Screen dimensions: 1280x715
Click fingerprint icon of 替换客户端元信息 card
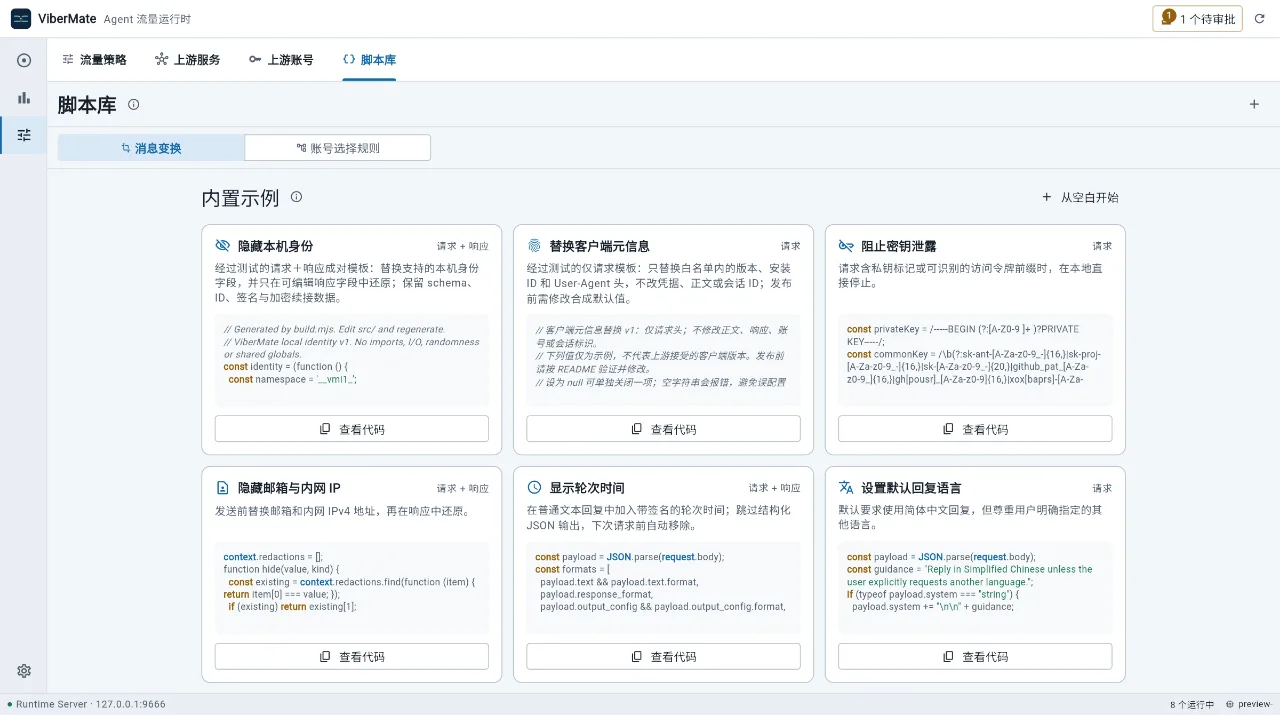(x=534, y=246)
